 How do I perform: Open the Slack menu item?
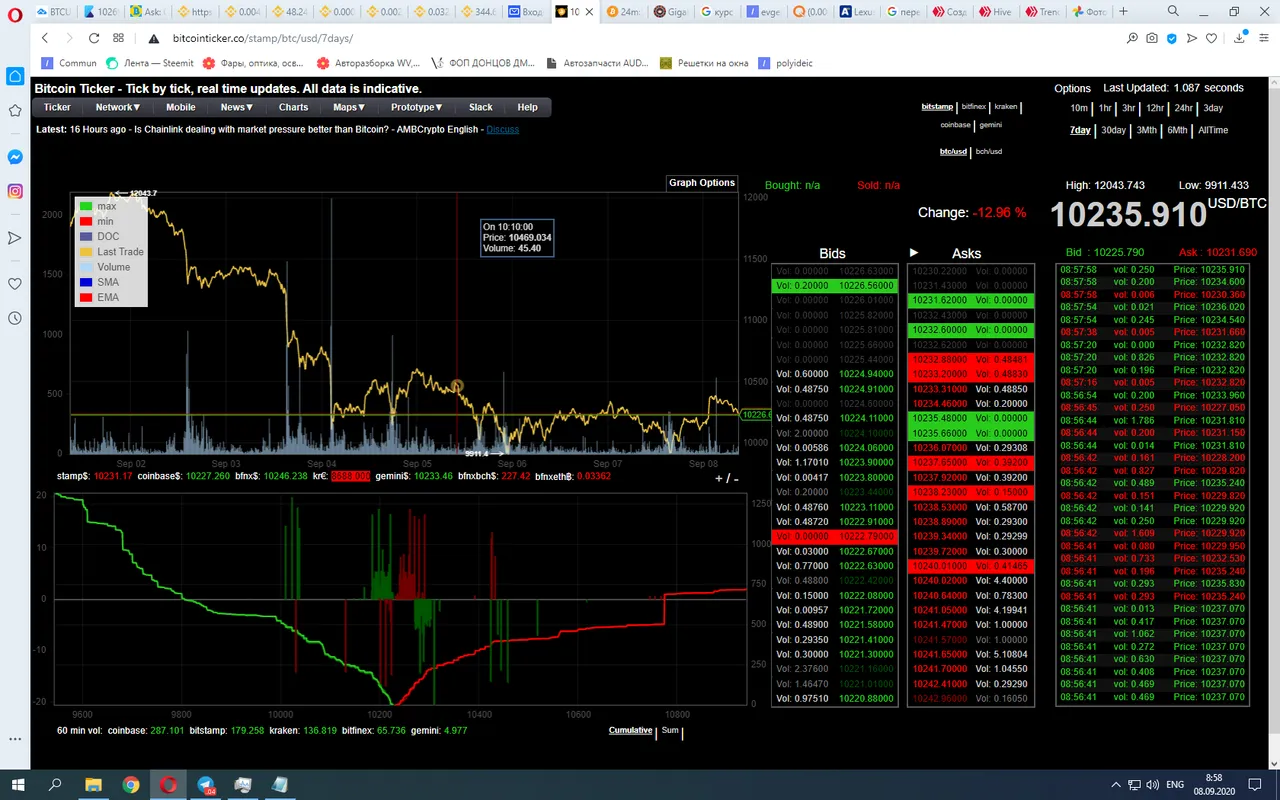point(481,107)
